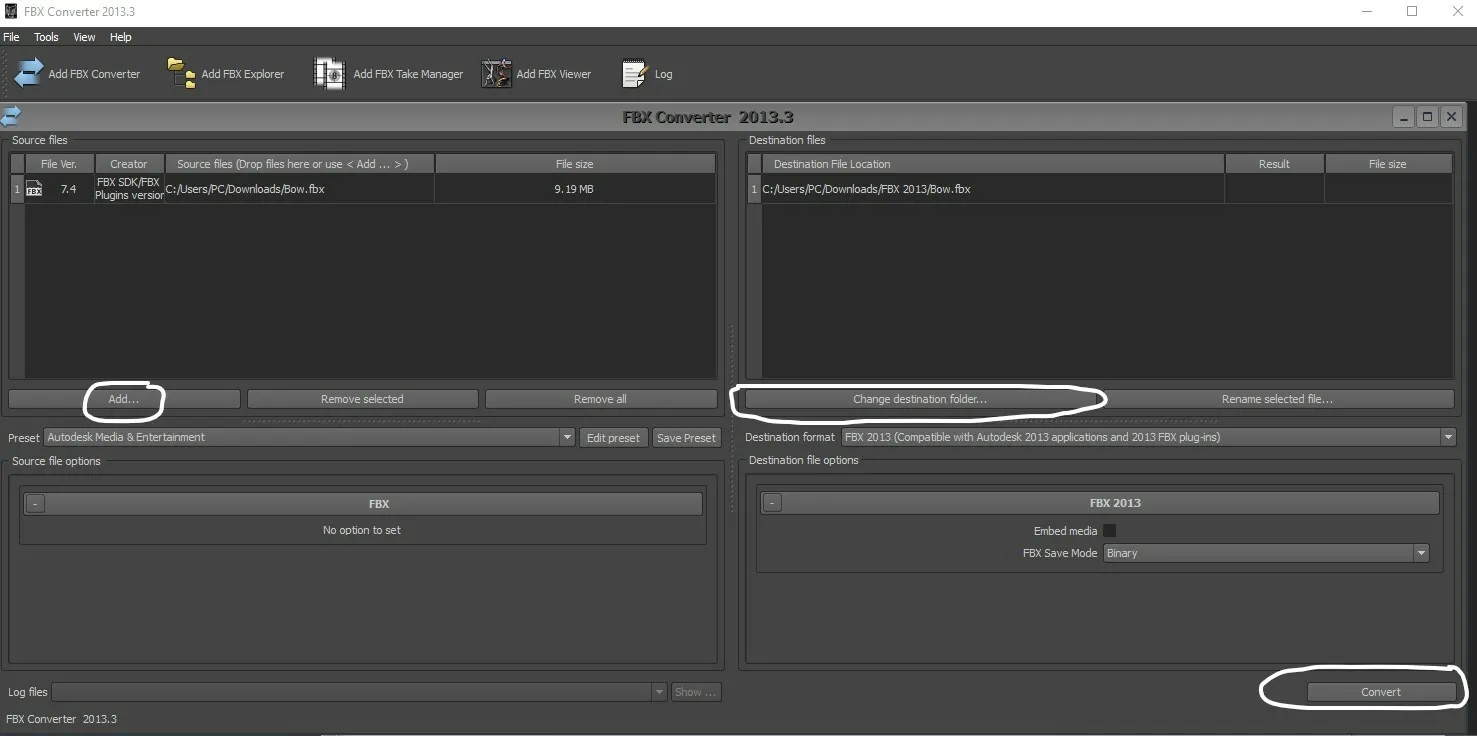Minimize the inner FBX Converter panel
1477x736 pixels.
[1404, 117]
